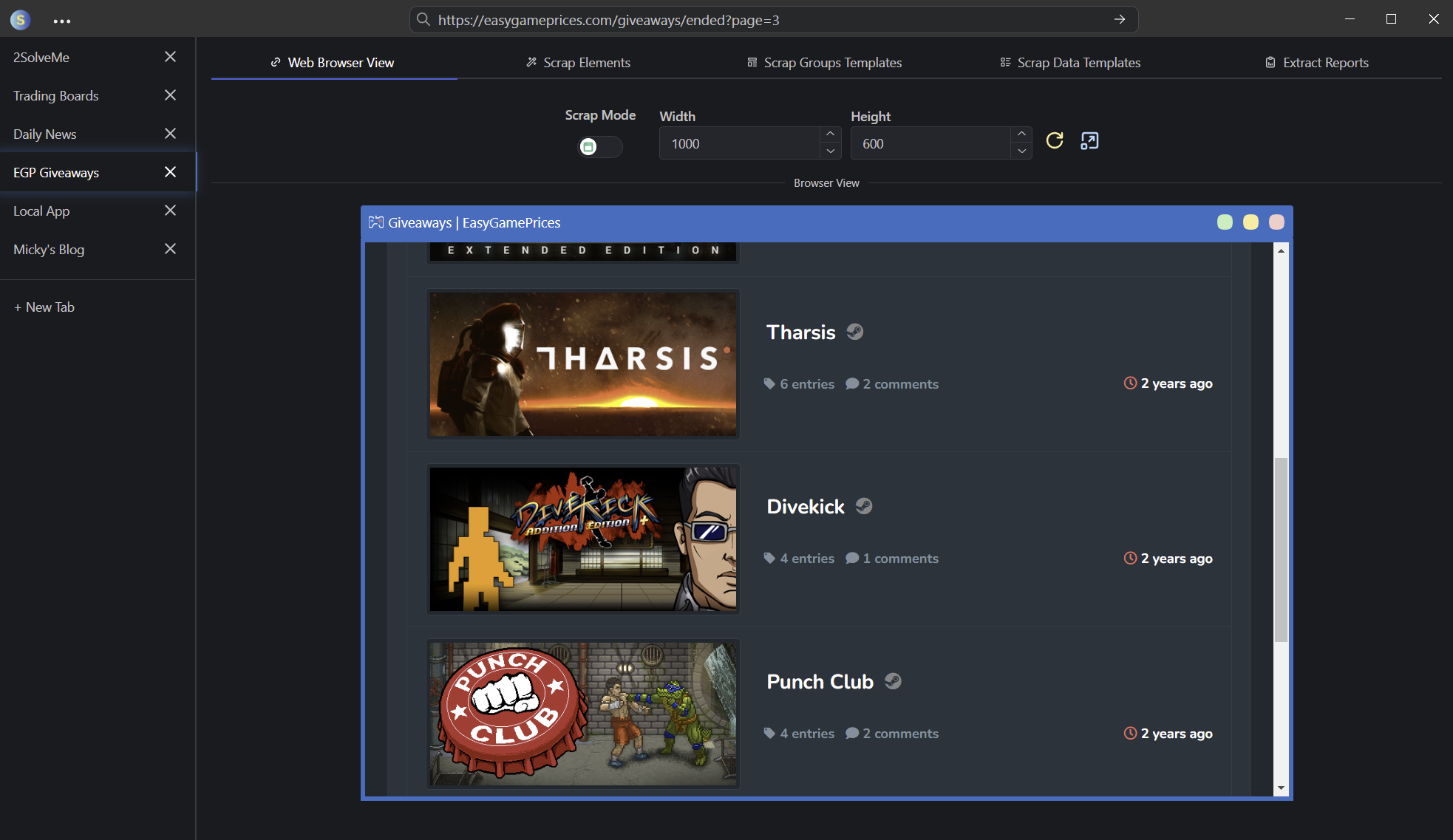
Task: Click the reload browser view icon
Action: pos(1055,140)
